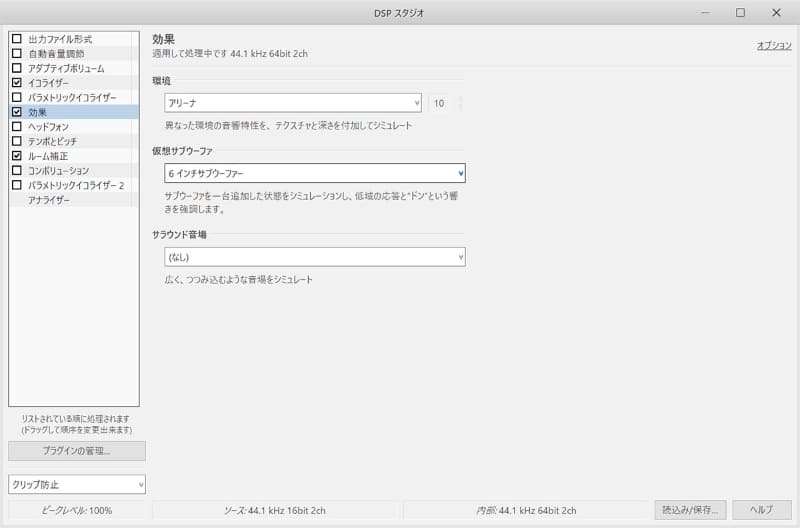This screenshot has width=800, height=528.
Task: Tick the パラメトリックイコライザー 2 checkbox
Action: pos(17,185)
